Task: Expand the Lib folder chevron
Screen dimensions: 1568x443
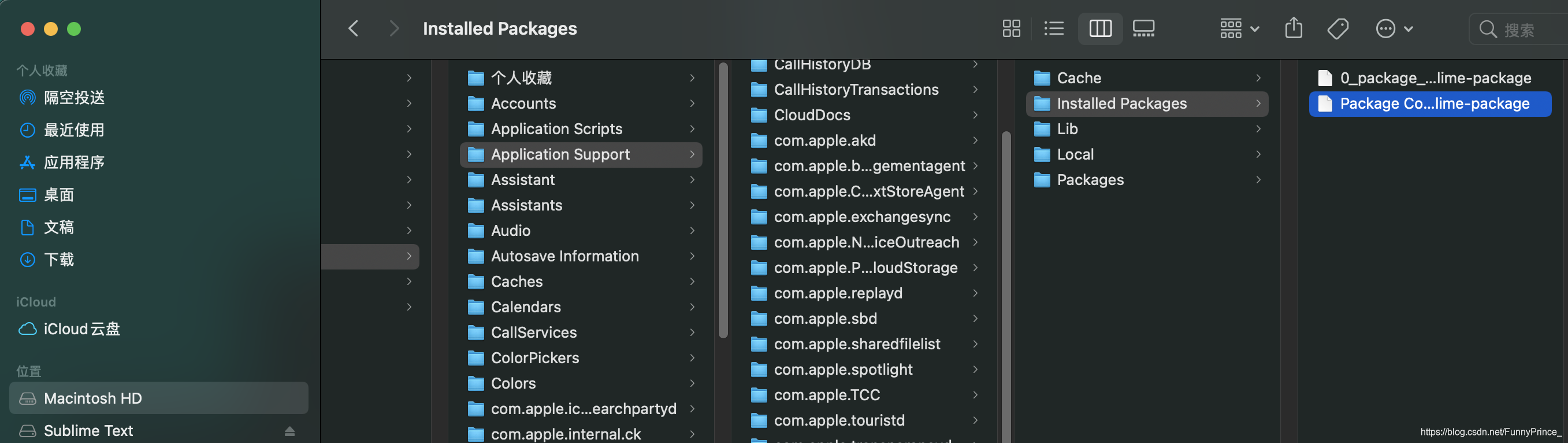Action: coord(1258,128)
